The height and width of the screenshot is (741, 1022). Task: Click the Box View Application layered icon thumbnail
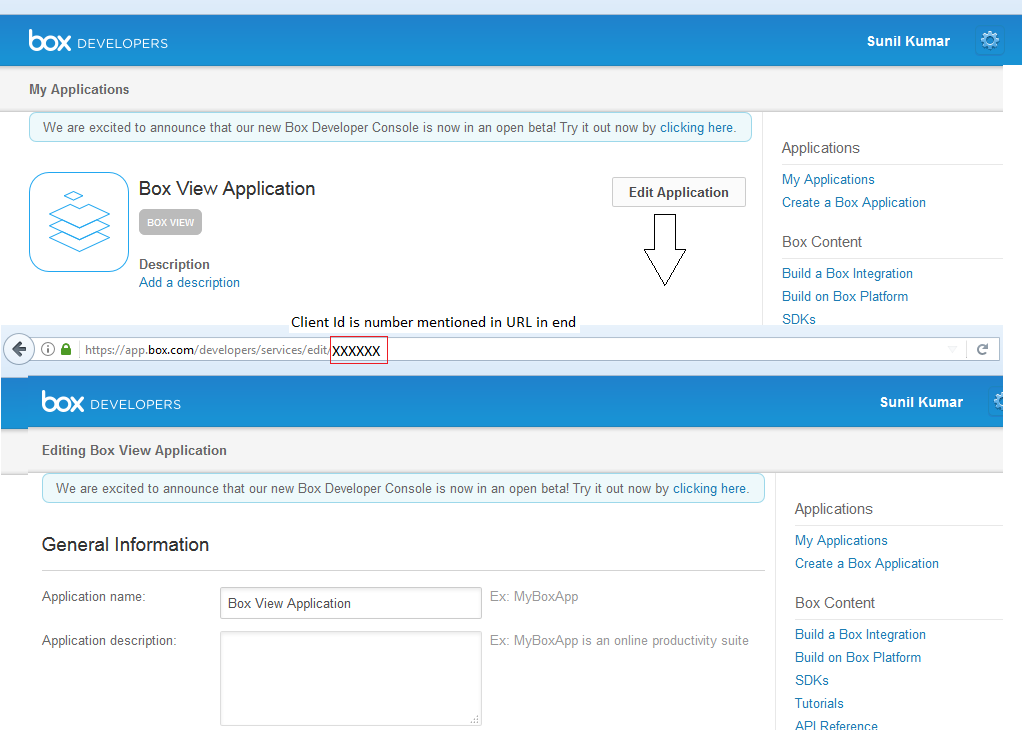point(78,221)
